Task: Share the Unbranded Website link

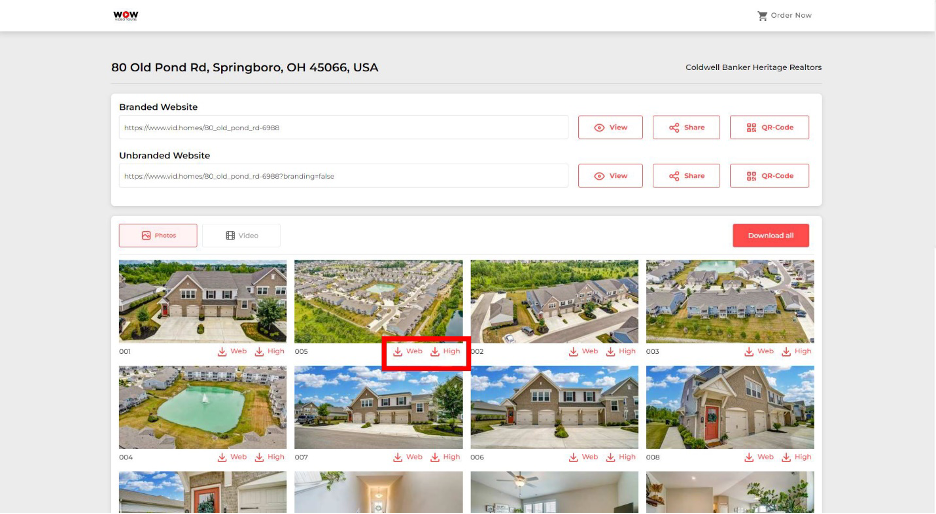Action: (x=686, y=176)
